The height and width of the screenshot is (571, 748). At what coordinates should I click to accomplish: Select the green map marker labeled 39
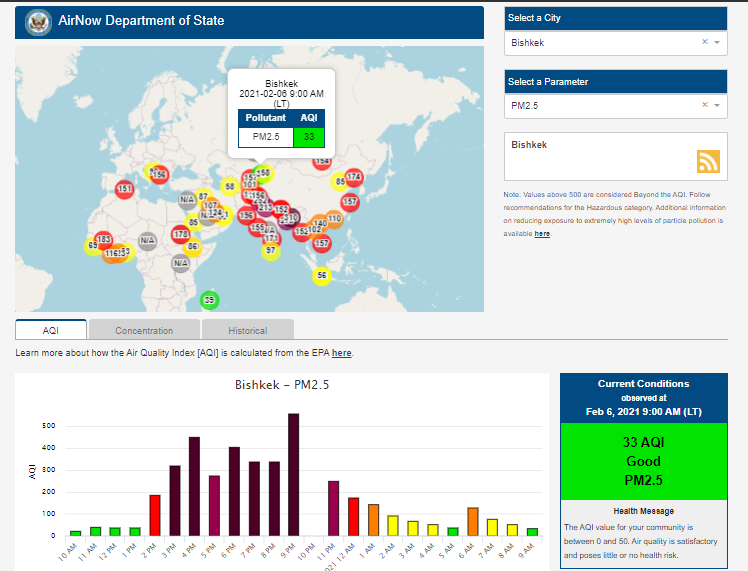click(x=209, y=300)
